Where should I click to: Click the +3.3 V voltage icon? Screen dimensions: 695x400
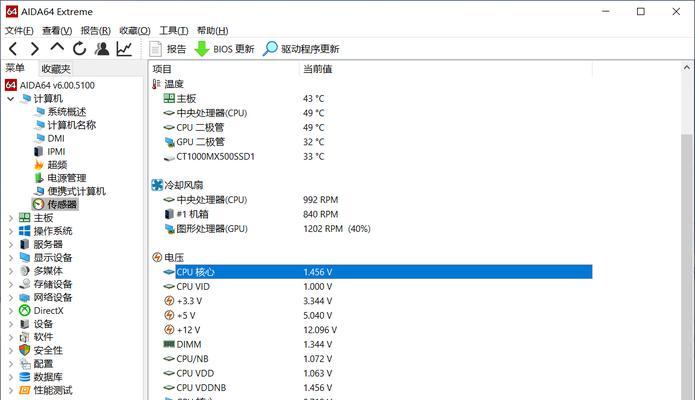(169, 301)
